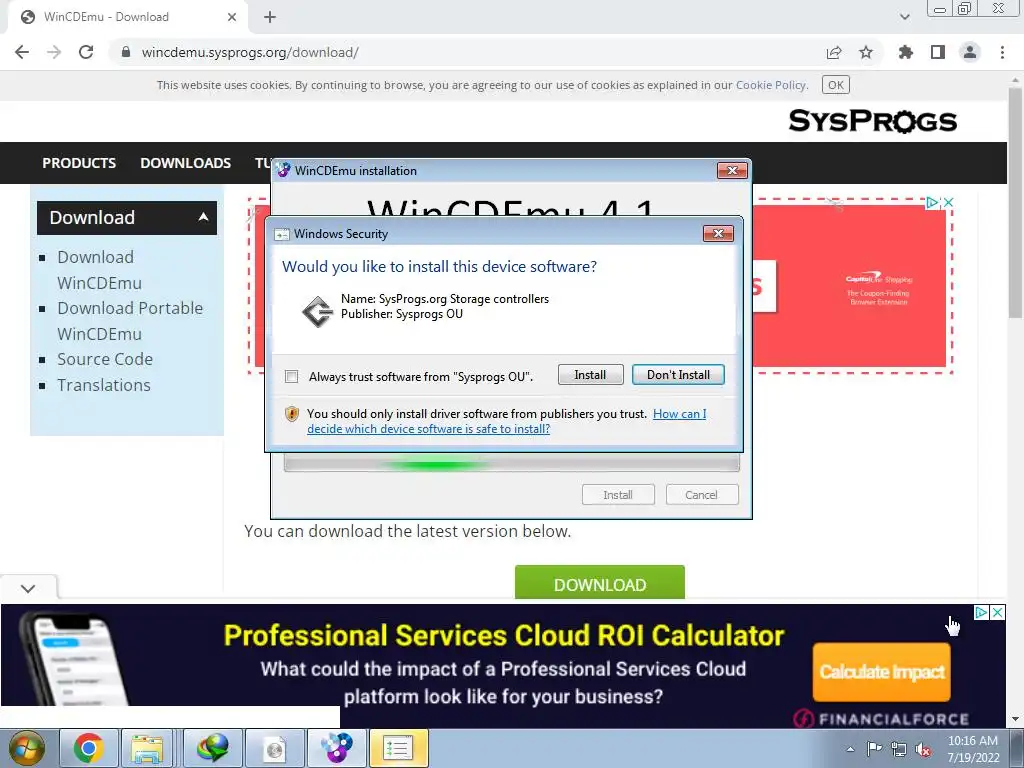This screenshot has height=768, width=1024.
Task: Open the Windows Start button
Action: point(25,748)
